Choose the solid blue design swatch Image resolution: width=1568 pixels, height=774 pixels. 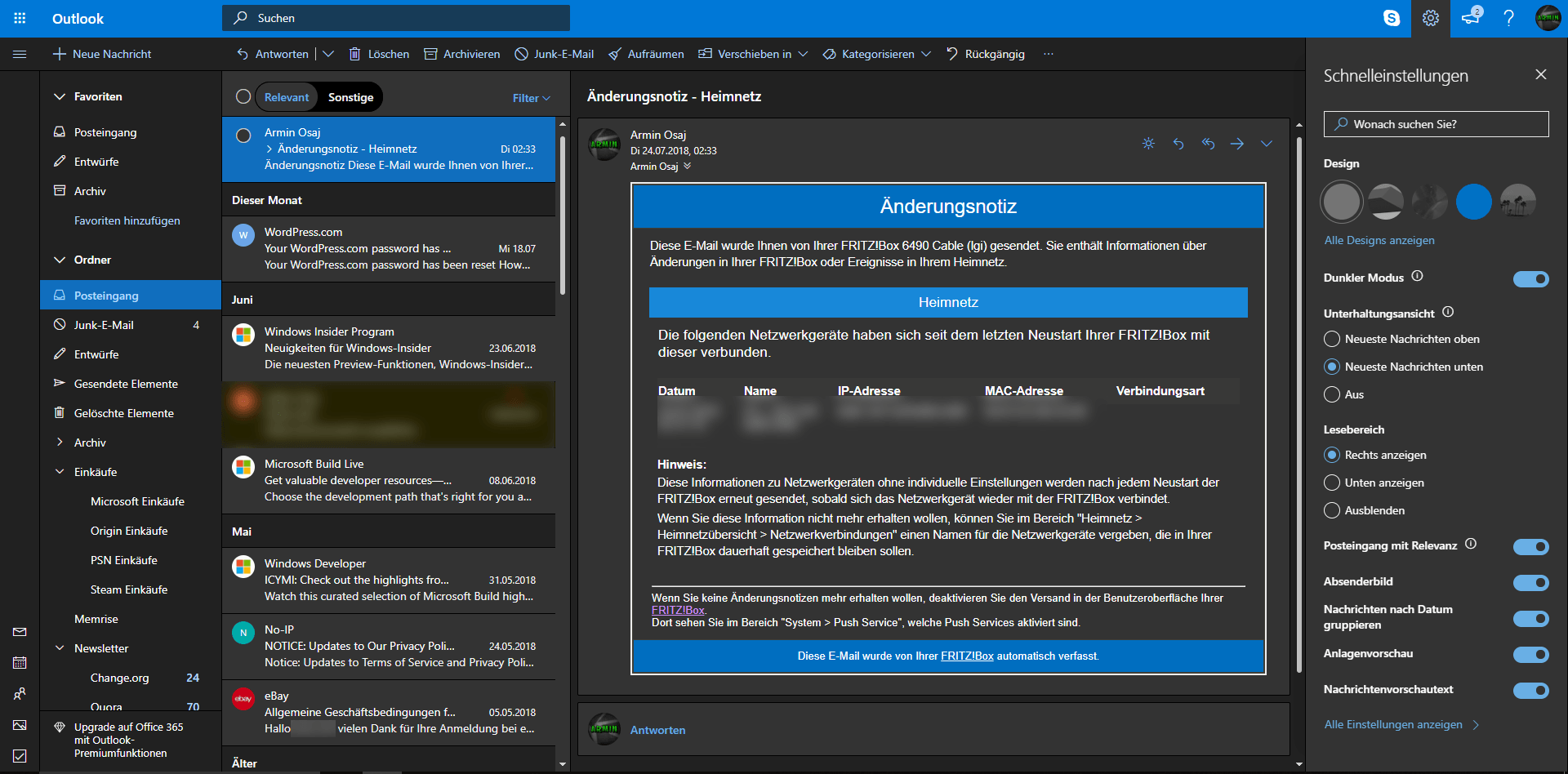click(1474, 202)
